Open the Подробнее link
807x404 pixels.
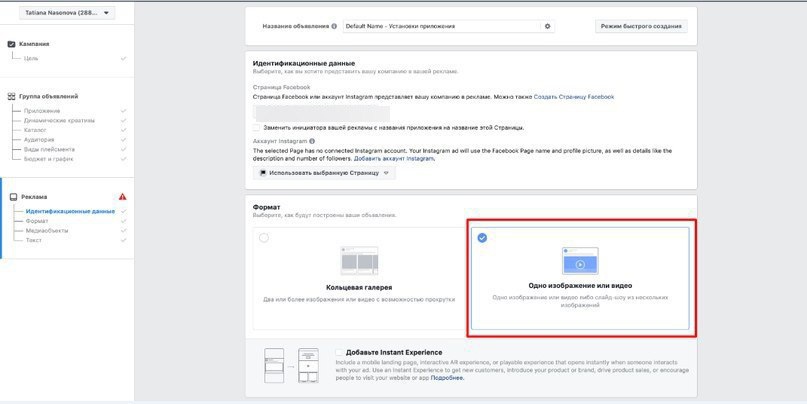point(447,378)
